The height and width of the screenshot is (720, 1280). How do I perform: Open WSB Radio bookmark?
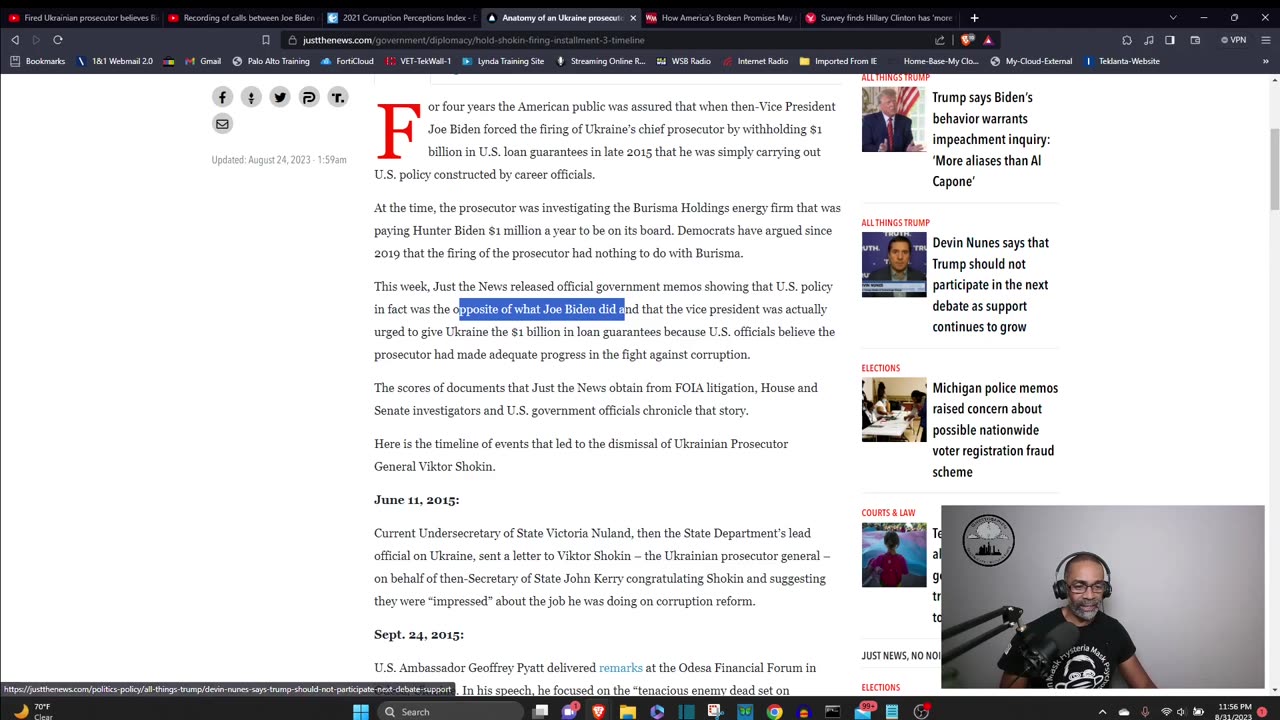coord(684,61)
